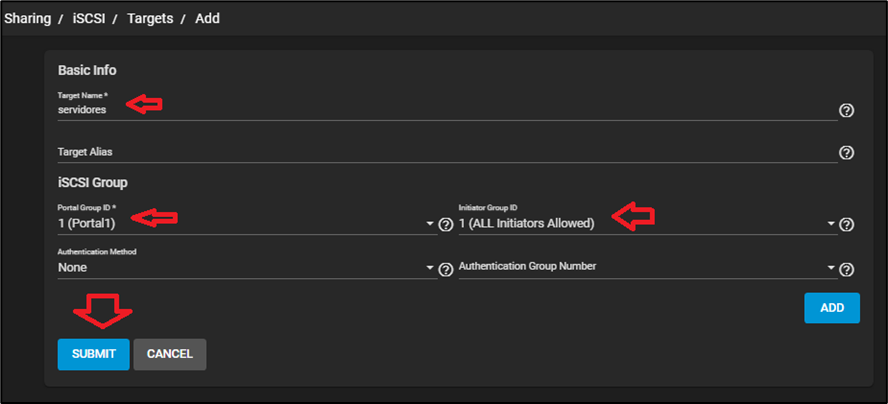
Task: Go to the iSCSI breadcrumb
Action: (89, 18)
